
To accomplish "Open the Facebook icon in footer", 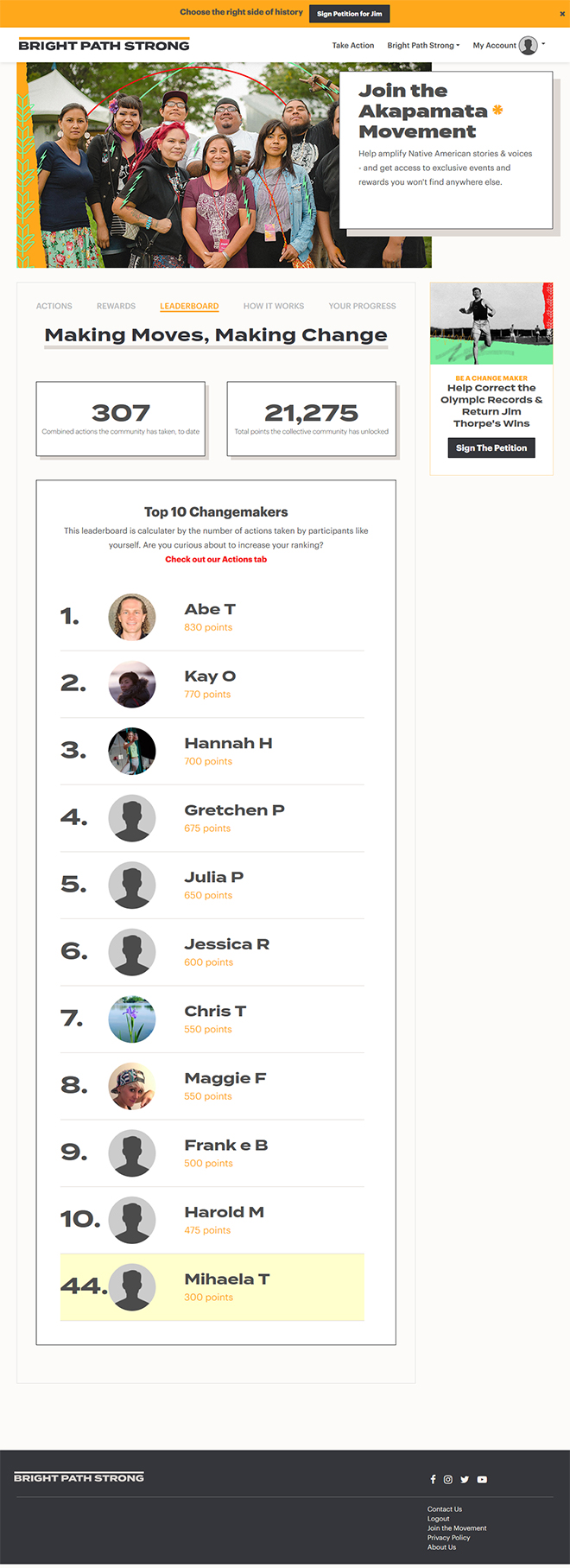I will 433,1479.
